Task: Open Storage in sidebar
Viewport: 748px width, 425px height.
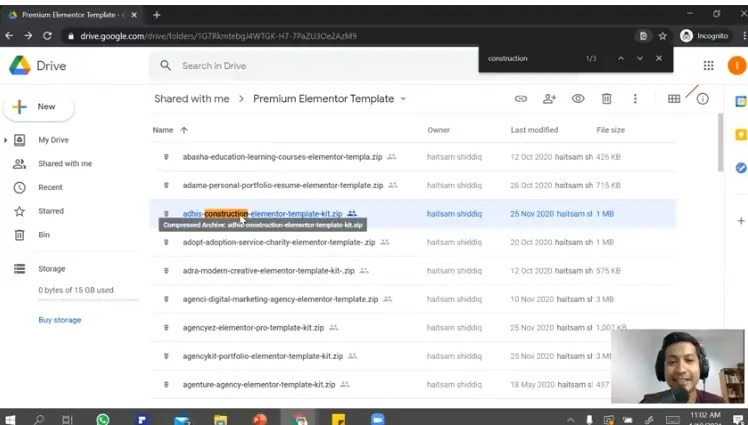Action: point(52,269)
